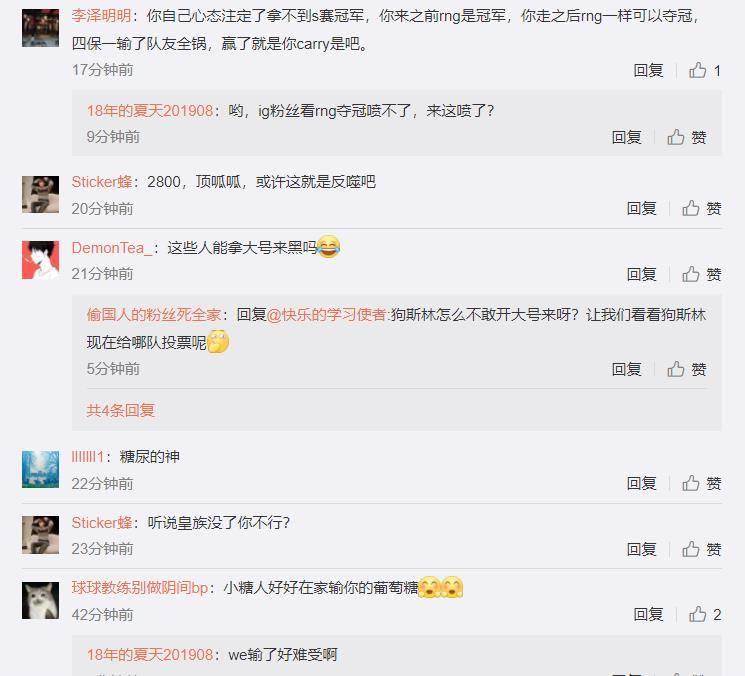Reply to 李泽明明's comment
This screenshot has height=676, width=745.
pyautogui.click(x=648, y=71)
